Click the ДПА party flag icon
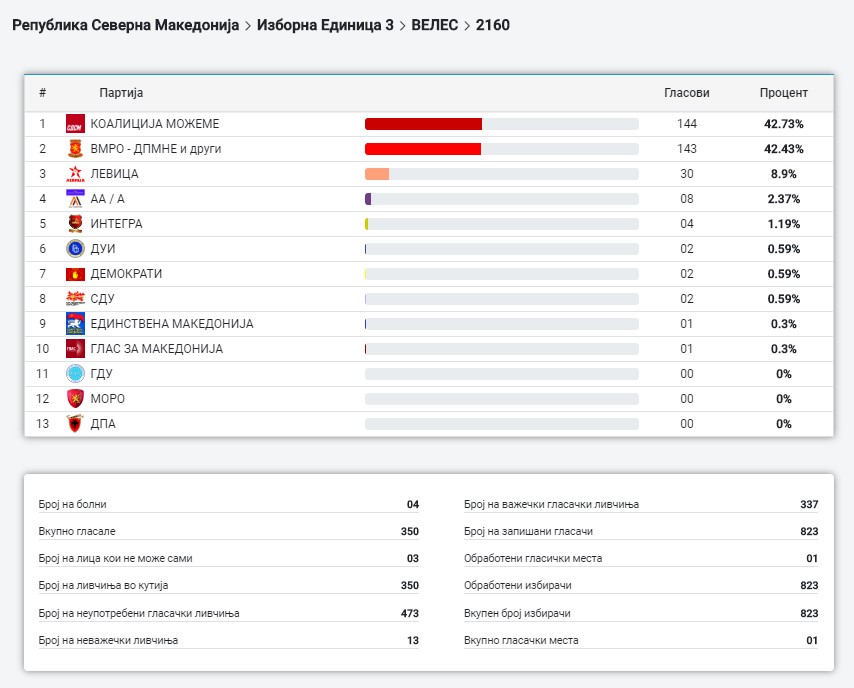The image size is (854, 688). coord(75,424)
